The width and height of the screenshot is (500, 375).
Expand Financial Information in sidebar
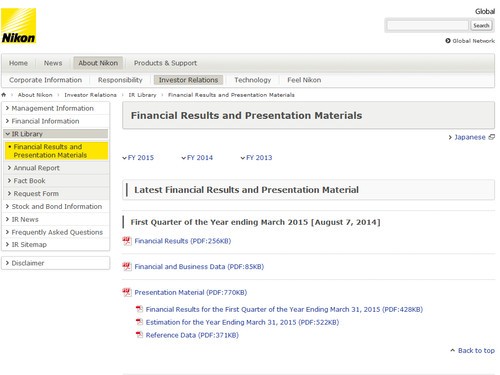click(x=56, y=121)
